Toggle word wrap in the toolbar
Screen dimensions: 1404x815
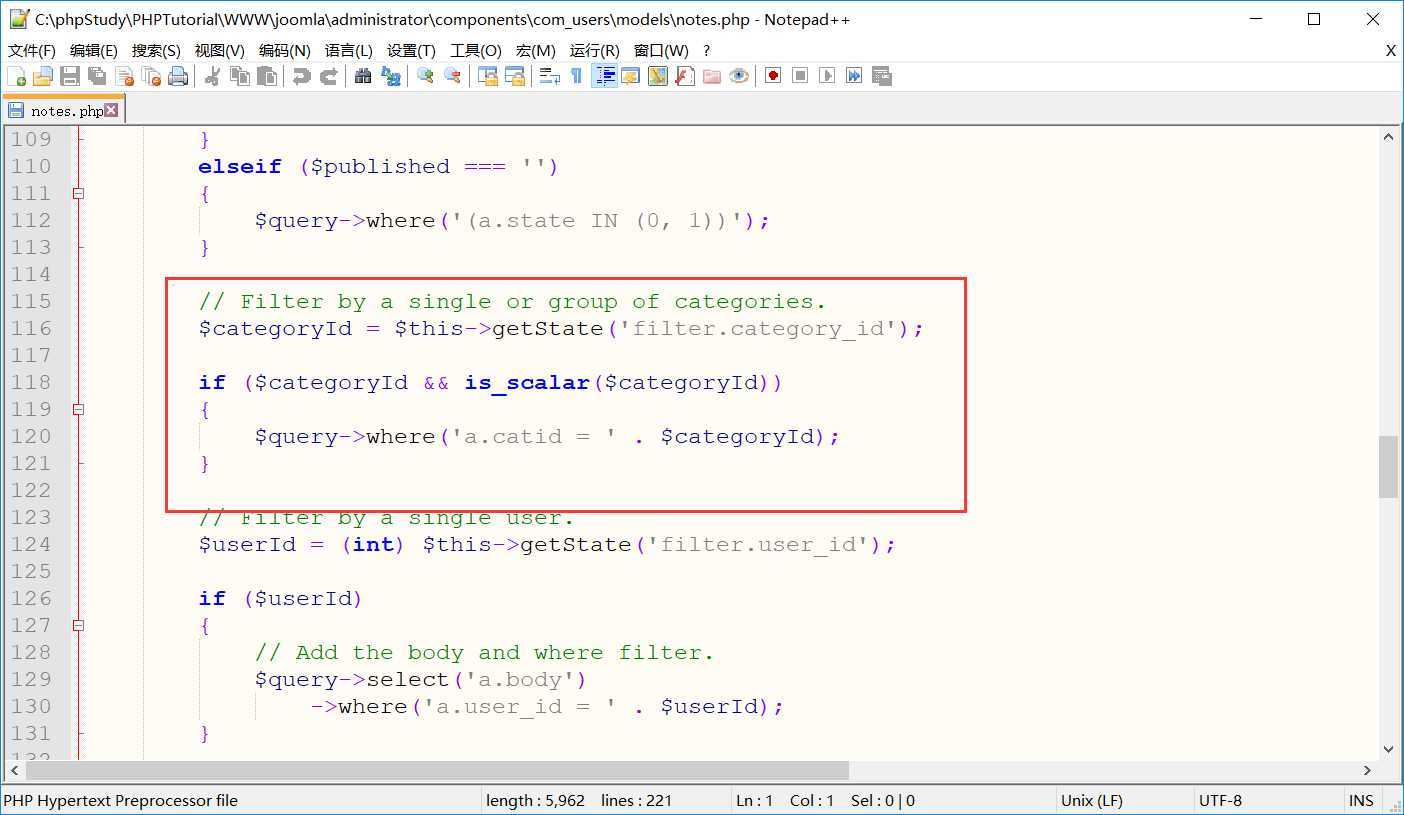click(x=549, y=76)
